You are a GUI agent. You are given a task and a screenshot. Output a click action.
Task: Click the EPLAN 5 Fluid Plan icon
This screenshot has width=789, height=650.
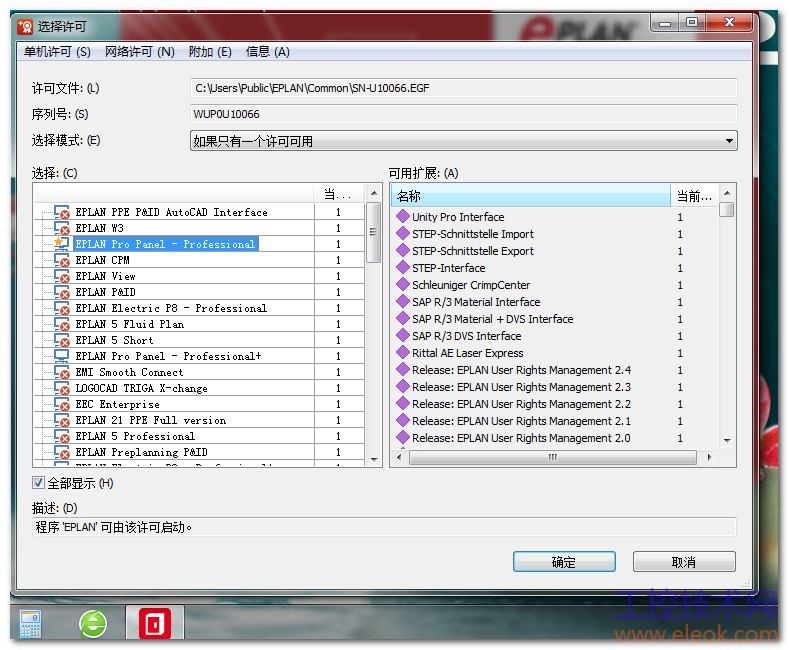pos(62,324)
